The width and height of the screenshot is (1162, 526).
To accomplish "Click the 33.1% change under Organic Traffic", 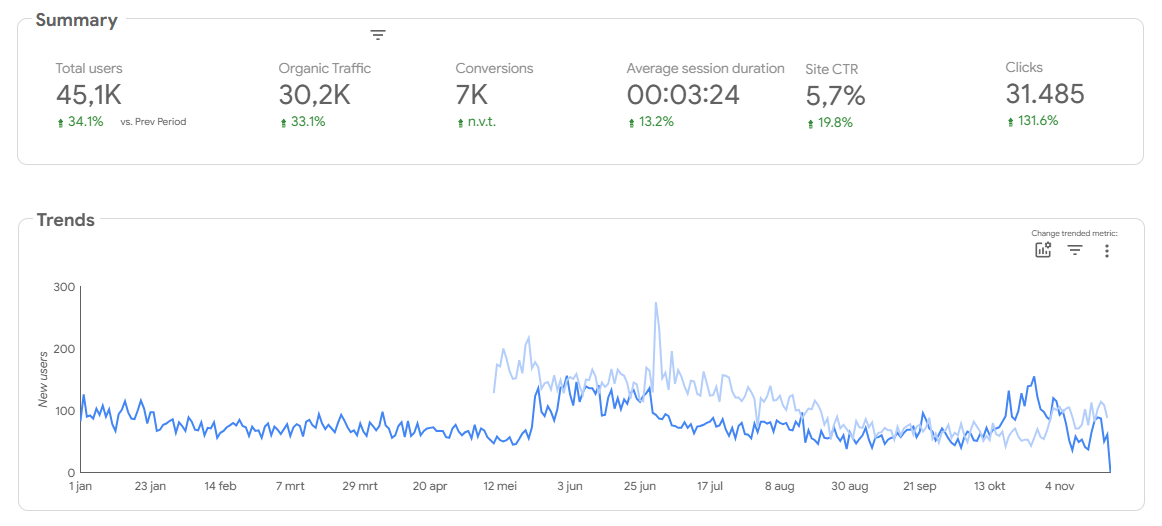I will coord(308,122).
